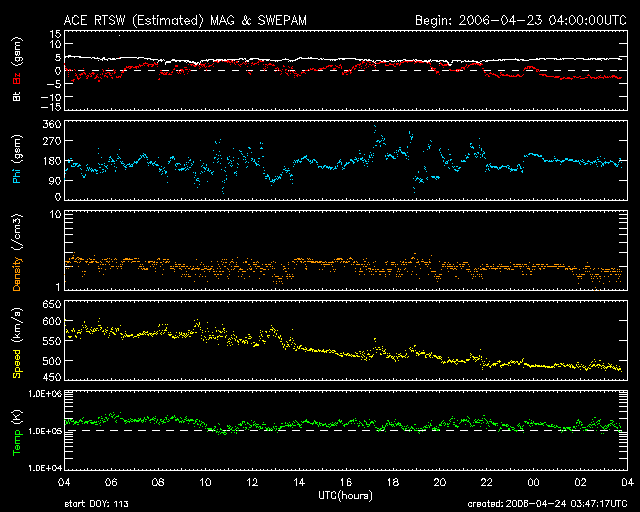Click the '(/cm3)' unit on Density axis
This screenshot has height=512, width=640.
pyautogui.click(x=17, y=232)
